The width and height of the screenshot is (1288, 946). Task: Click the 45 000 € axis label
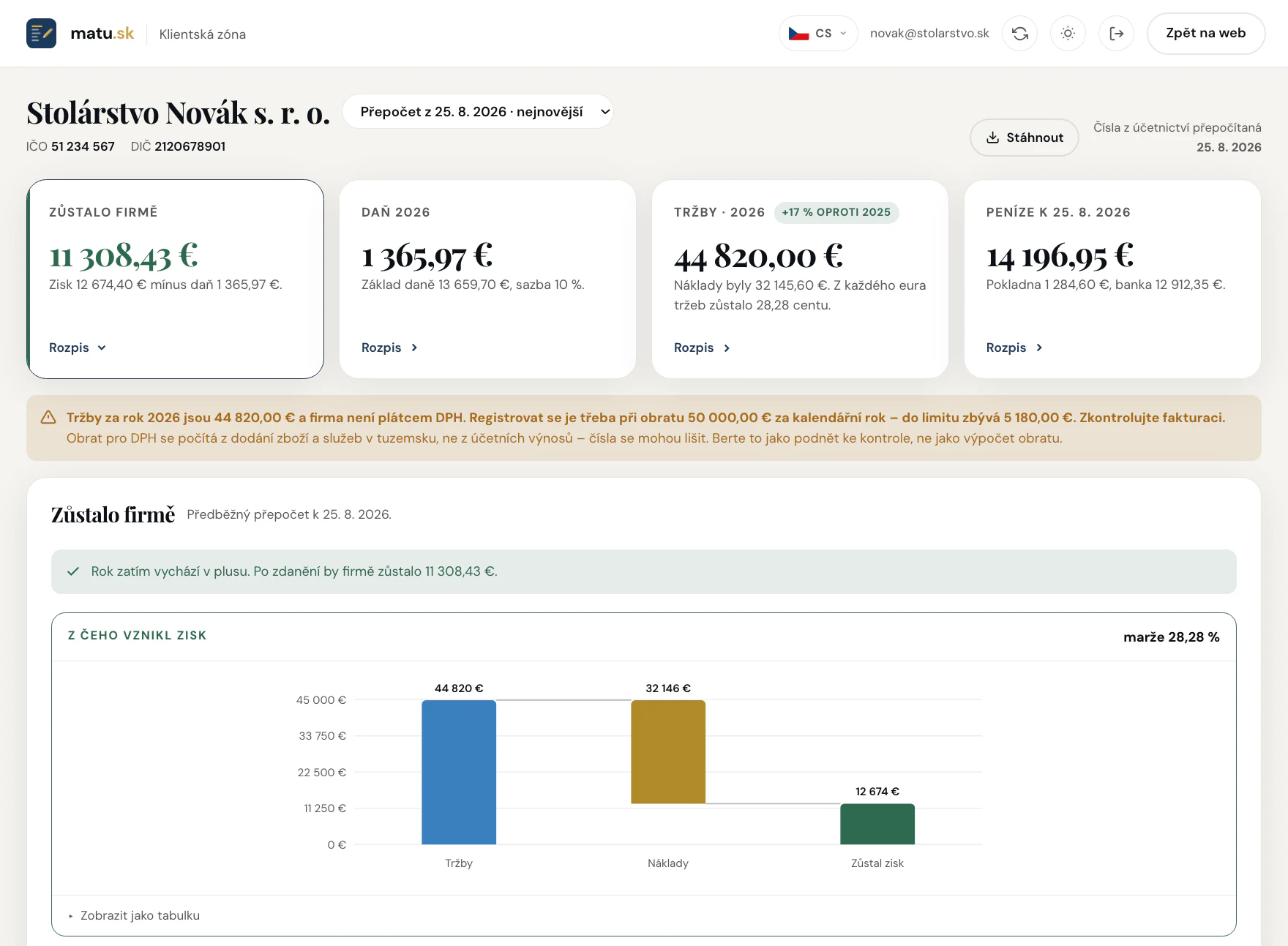321,700
